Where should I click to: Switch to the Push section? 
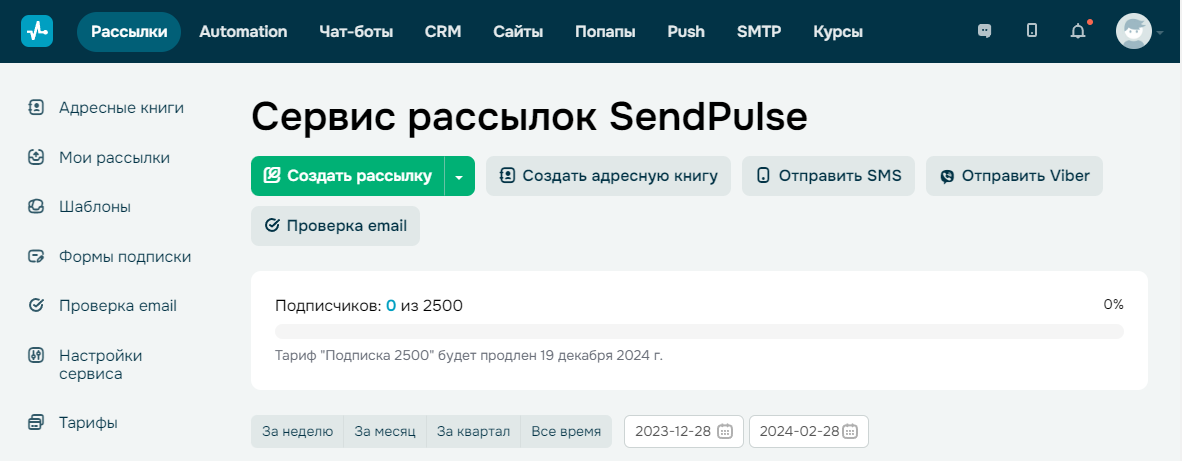coord(686,32)
